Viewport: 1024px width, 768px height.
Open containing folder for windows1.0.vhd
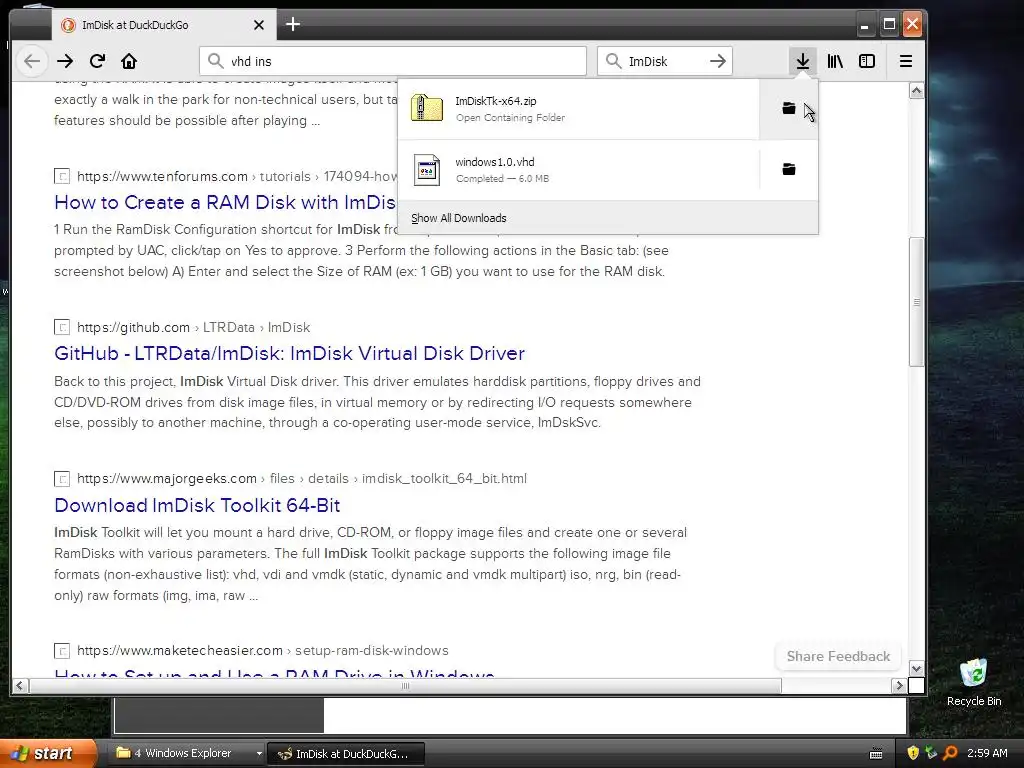(x=789, y=170)
